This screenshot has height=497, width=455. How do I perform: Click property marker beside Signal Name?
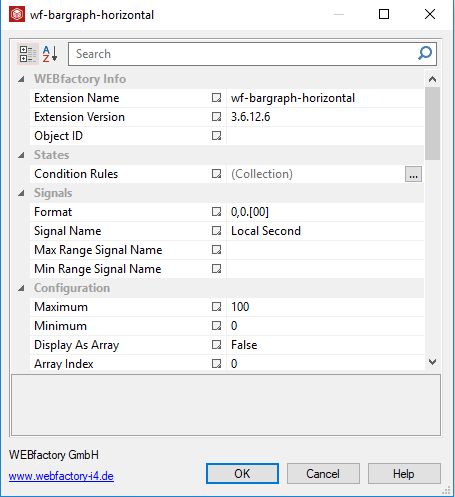pyautogui.click(x=216, y=231)
